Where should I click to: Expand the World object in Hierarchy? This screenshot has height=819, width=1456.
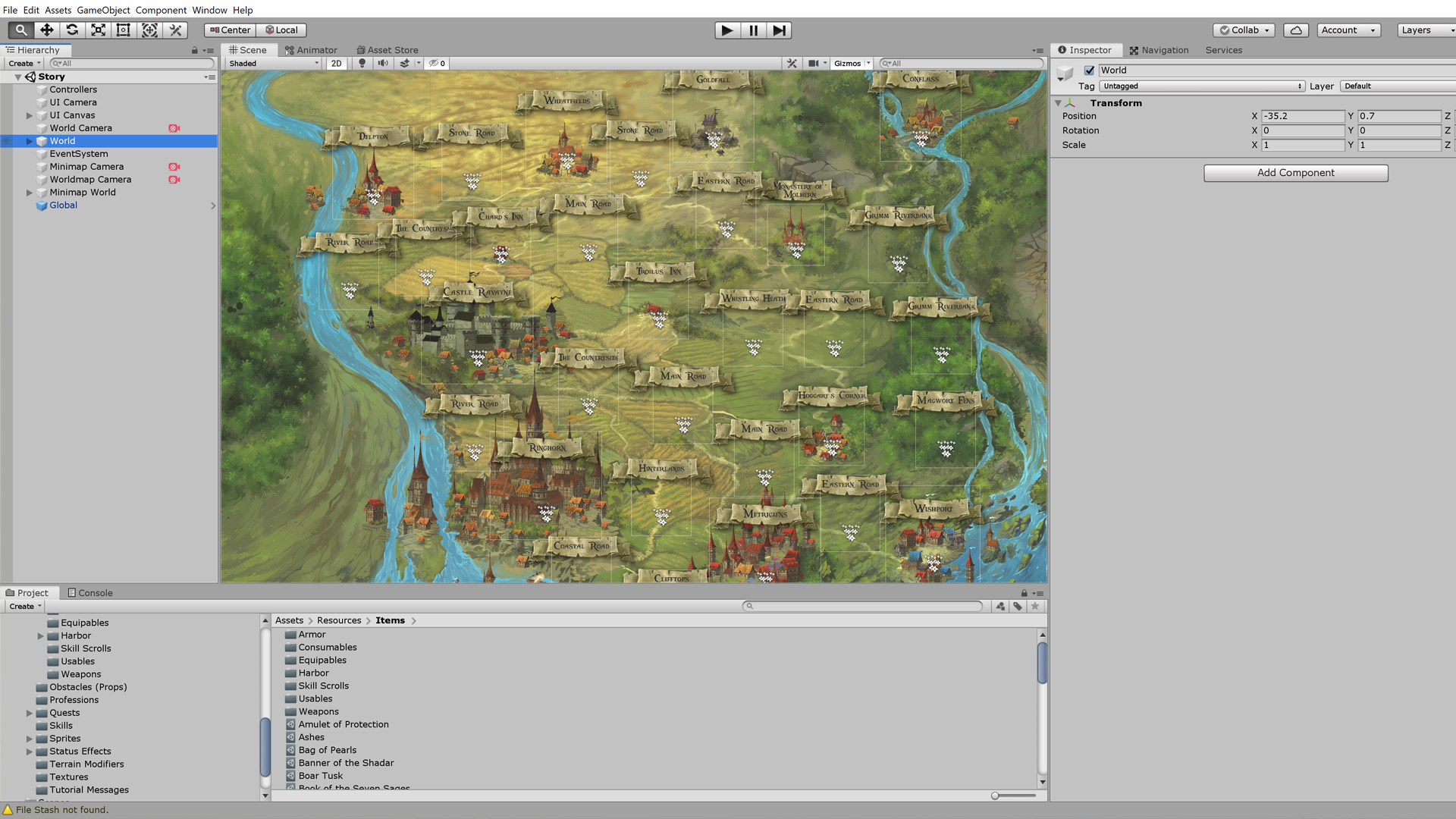tap(30, 141)
